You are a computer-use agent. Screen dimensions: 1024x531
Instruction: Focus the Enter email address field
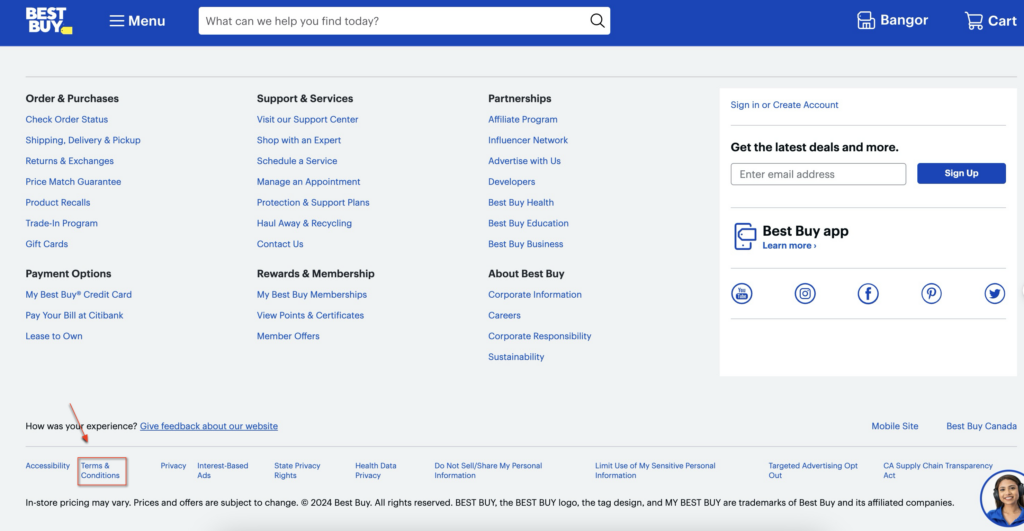[818, 174]
